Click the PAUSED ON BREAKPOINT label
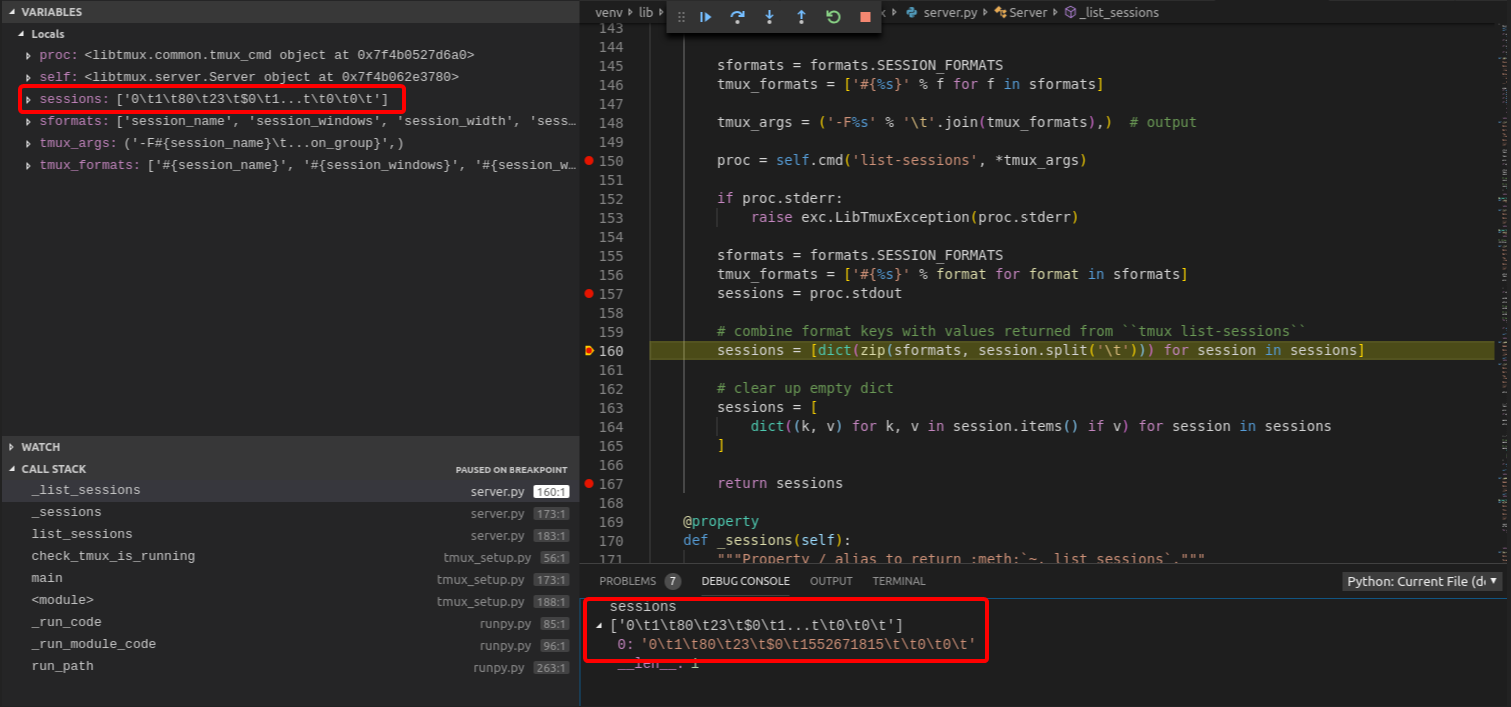This screenshot has width=1511, height=707. point(511,470)
